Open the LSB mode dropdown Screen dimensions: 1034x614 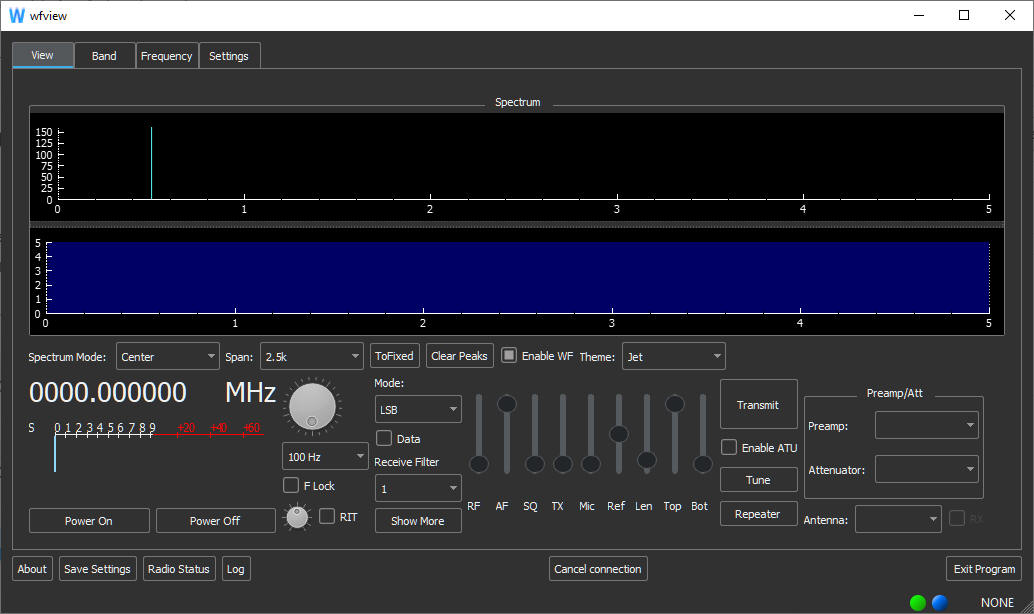point(418,409)
